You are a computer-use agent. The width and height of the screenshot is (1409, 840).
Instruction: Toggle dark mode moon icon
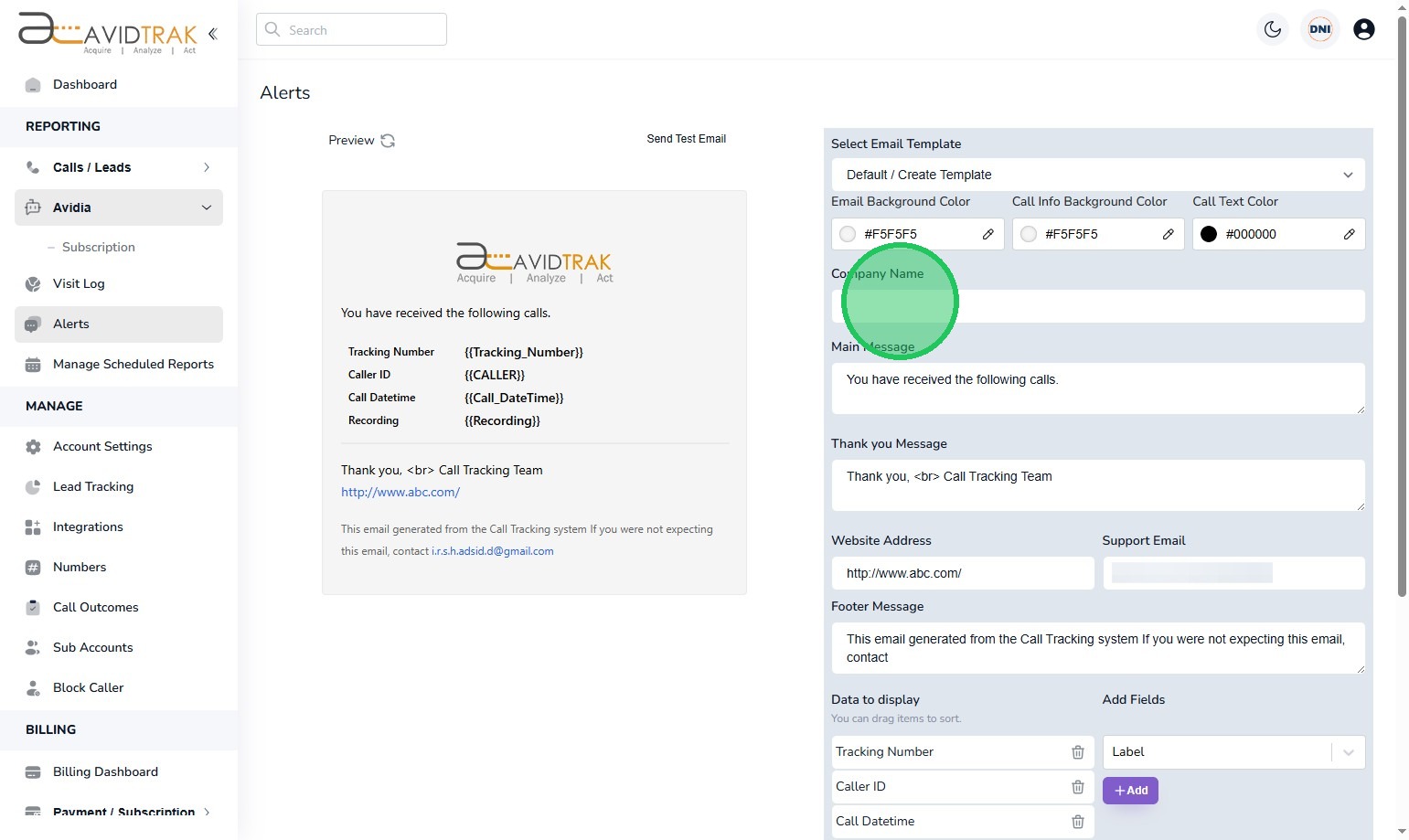click(1272, 29)
